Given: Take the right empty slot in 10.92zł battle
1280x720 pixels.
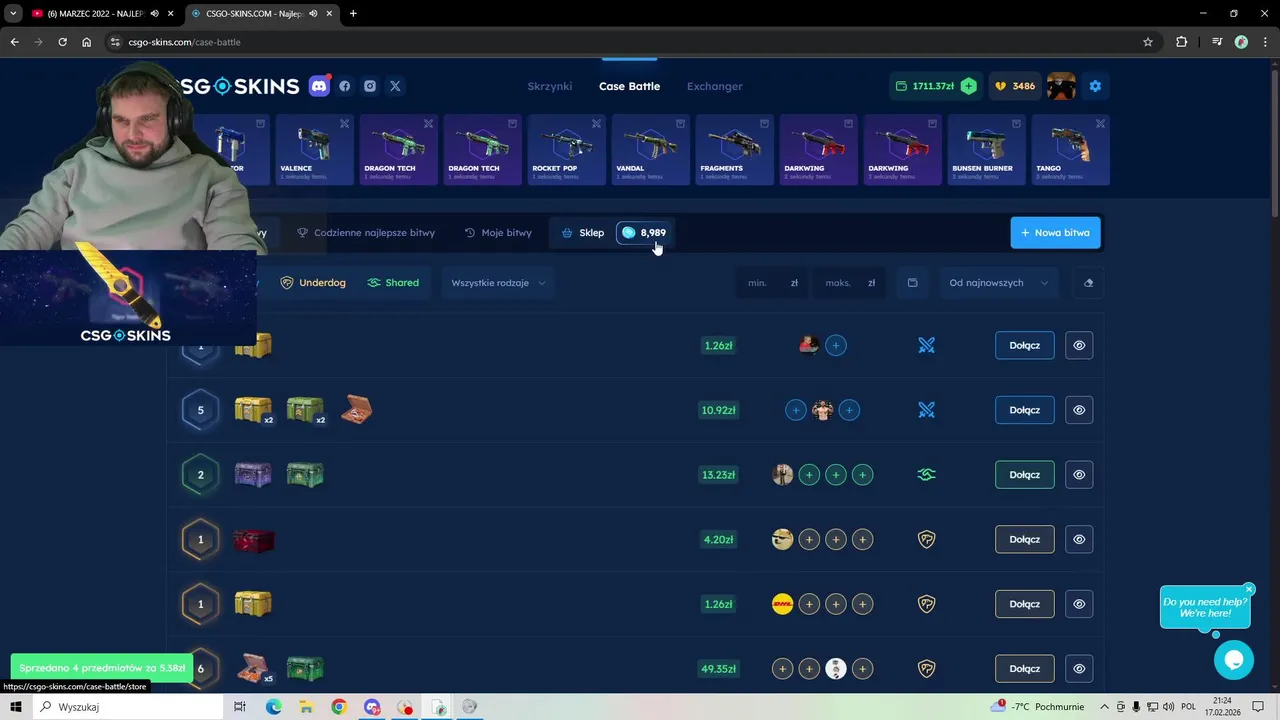Looking at the screenshot, I should click(849, 410).
